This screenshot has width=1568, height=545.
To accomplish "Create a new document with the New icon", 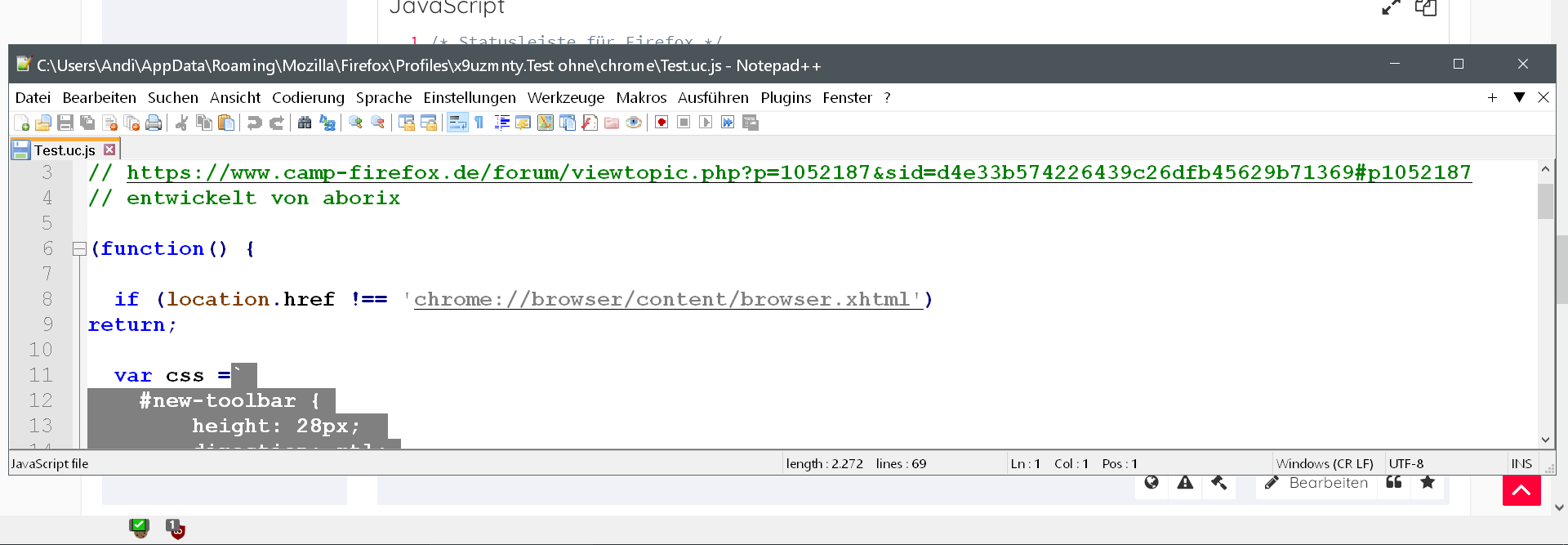I will [x=22, y=123].
